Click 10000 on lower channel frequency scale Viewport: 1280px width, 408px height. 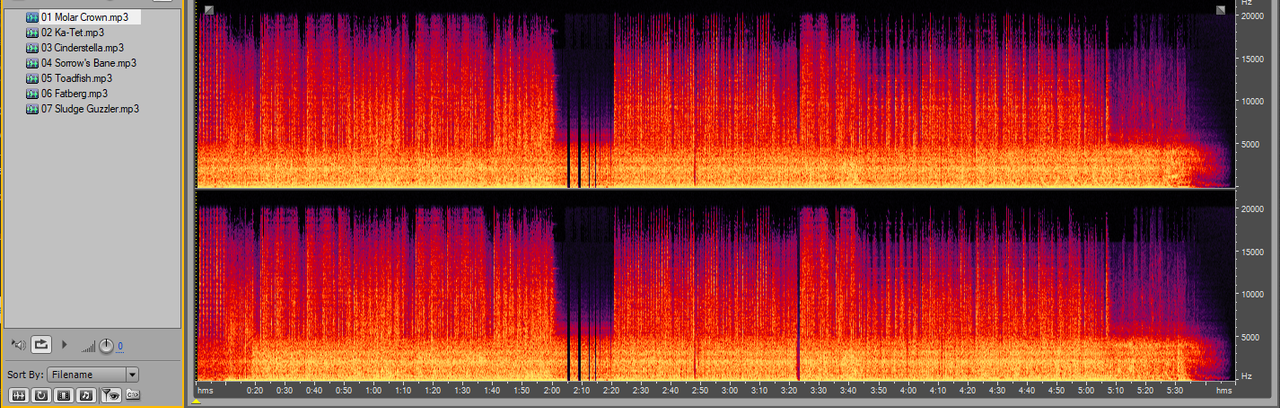[1253, 295]
